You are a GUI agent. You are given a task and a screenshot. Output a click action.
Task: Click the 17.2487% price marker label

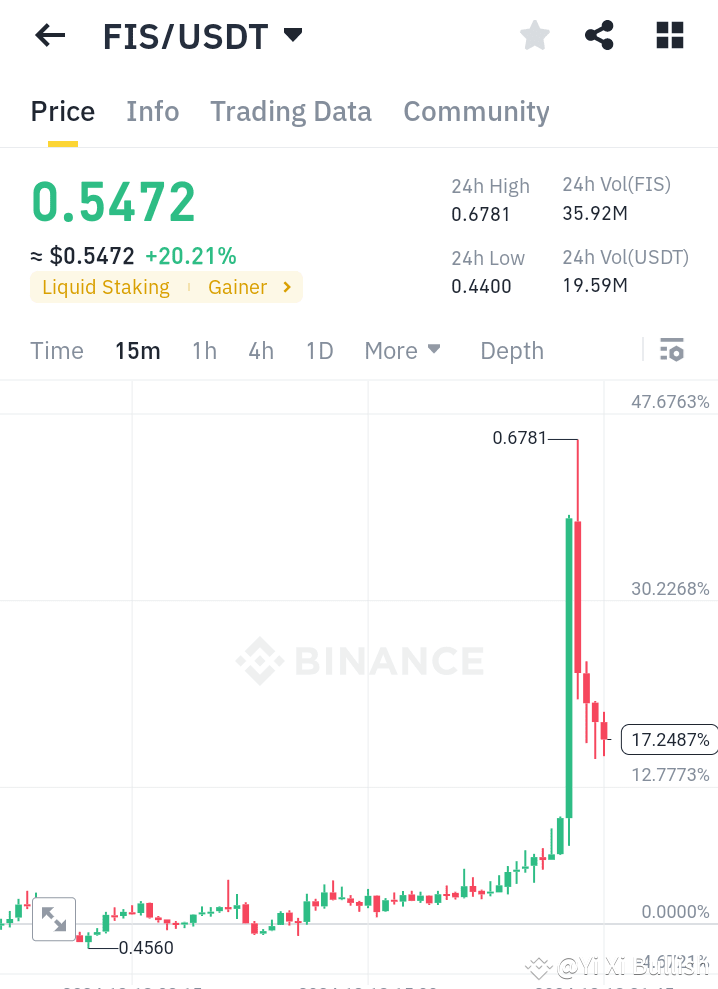click(x=669, y=740)
